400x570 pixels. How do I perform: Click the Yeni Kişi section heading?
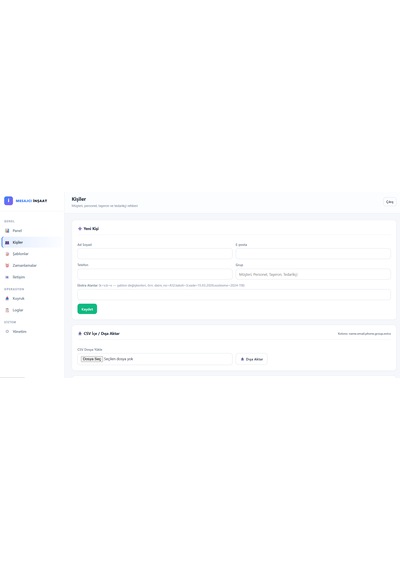click(x=88, y=229)
